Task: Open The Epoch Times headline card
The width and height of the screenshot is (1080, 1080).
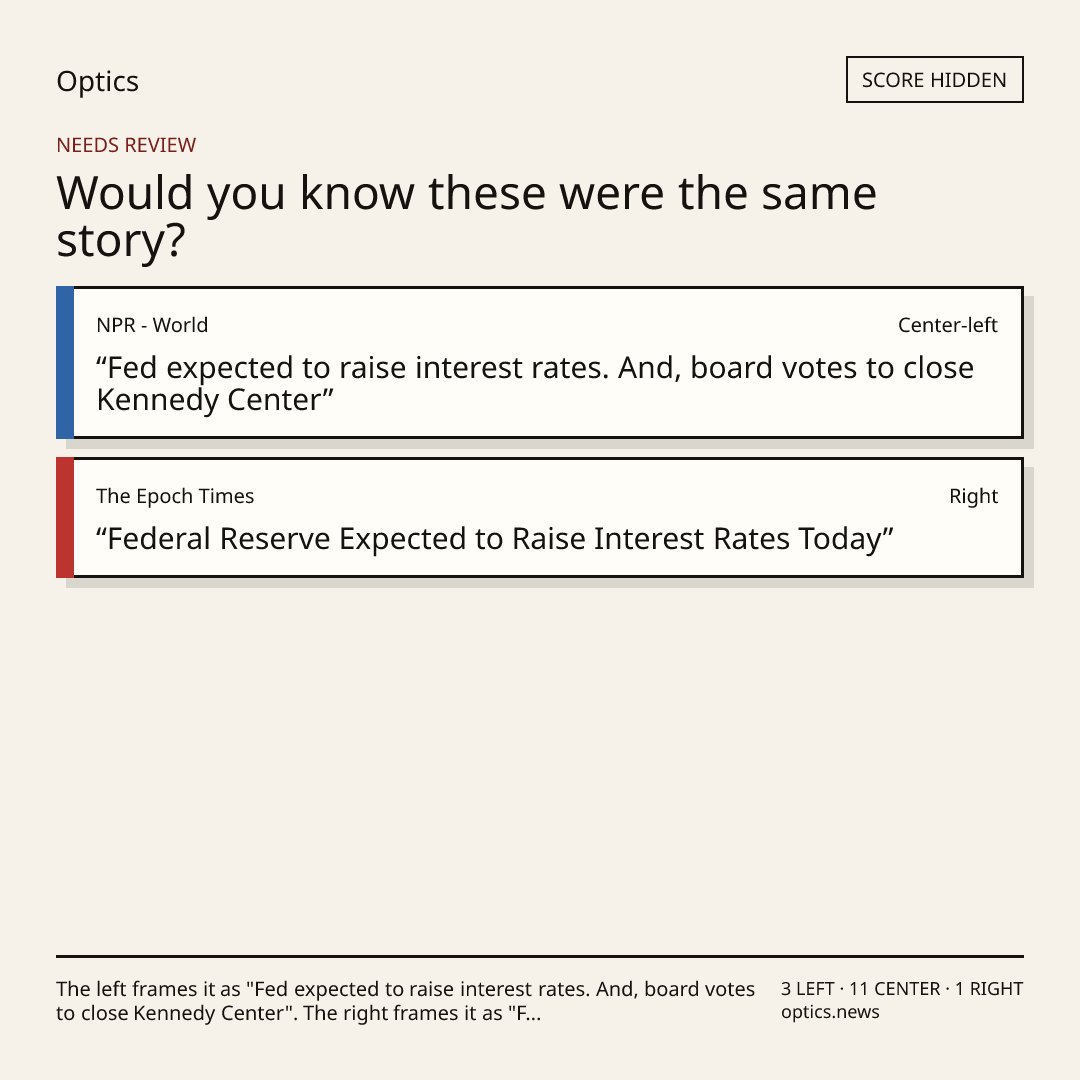Action: click(x=540, y=517)
